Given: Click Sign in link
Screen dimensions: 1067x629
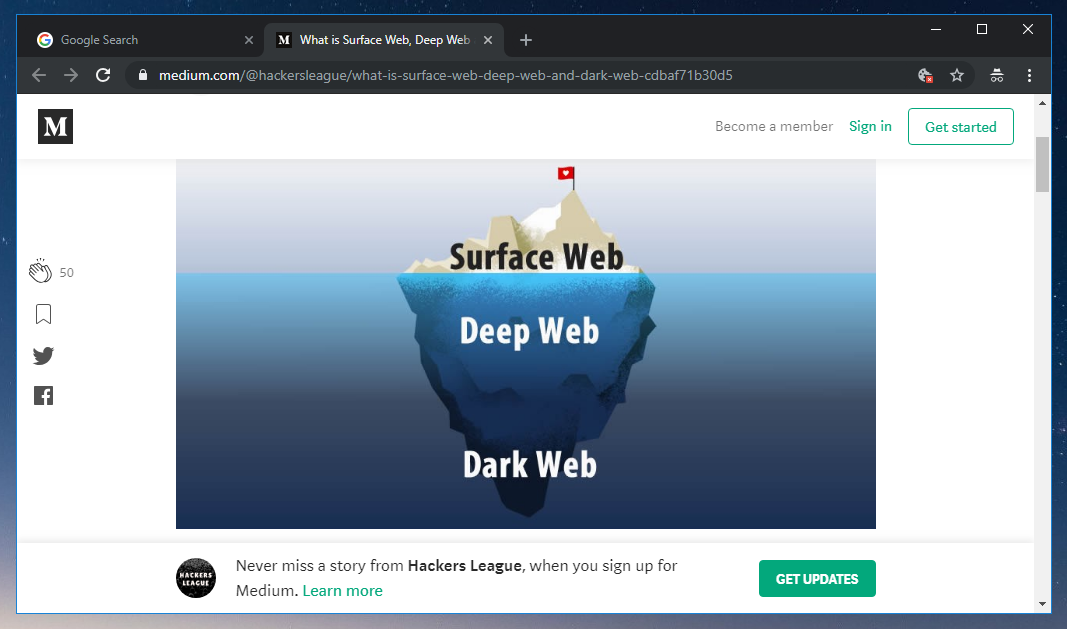Looking at the screenshot, I should [x=870, y=127].
